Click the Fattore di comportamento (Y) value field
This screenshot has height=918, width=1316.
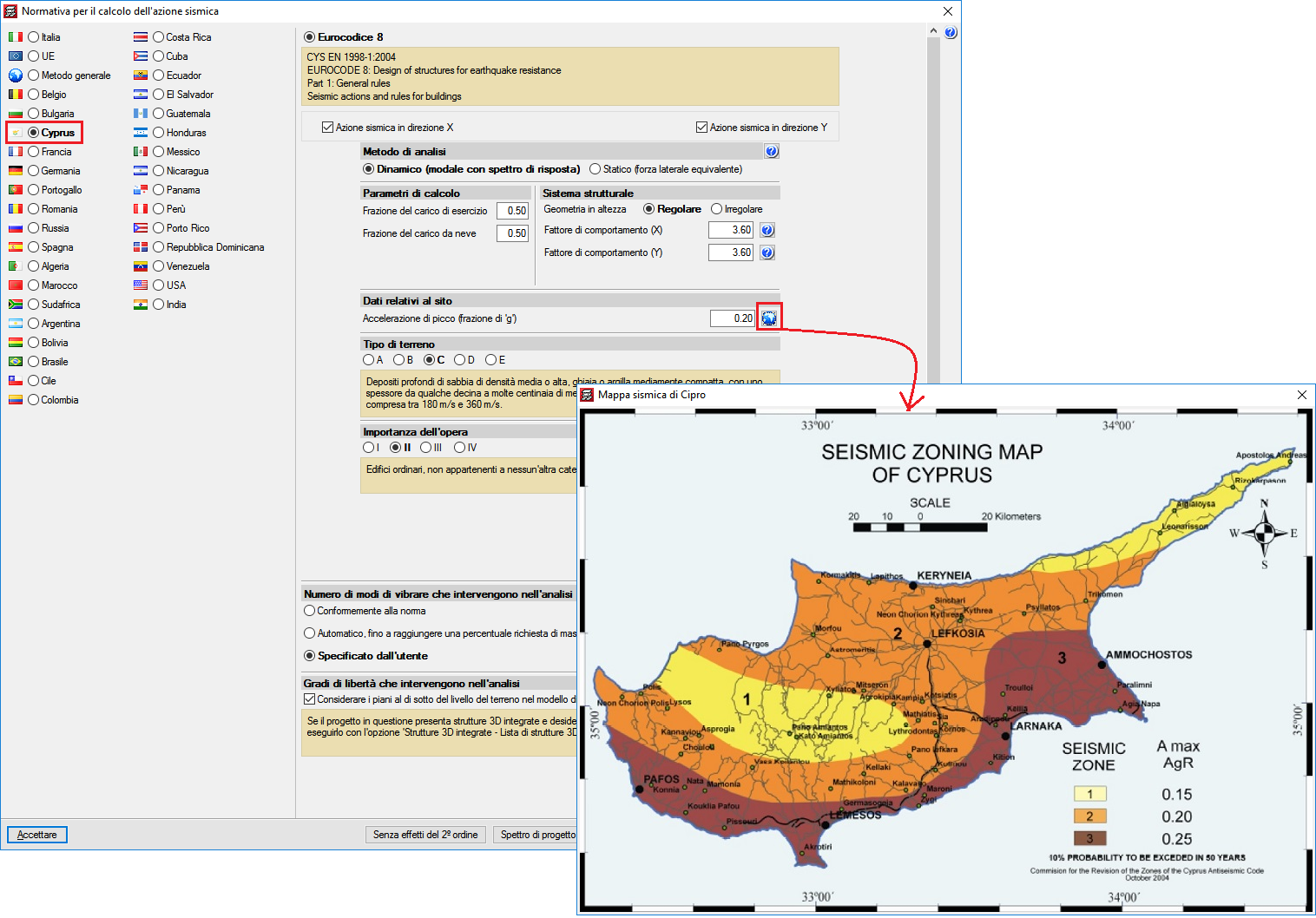(x=731, y=252)
